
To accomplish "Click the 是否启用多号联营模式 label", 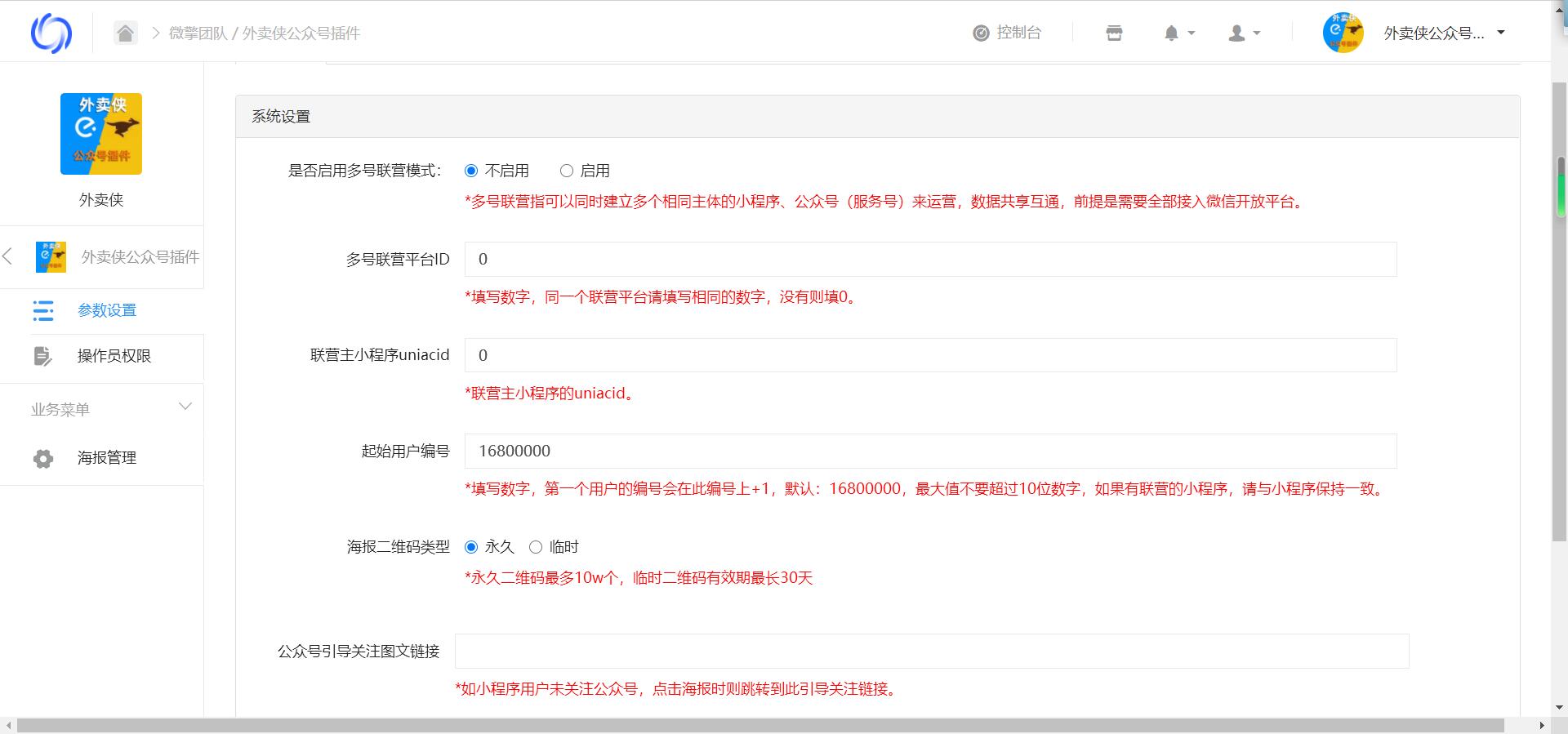I will 364,171.
